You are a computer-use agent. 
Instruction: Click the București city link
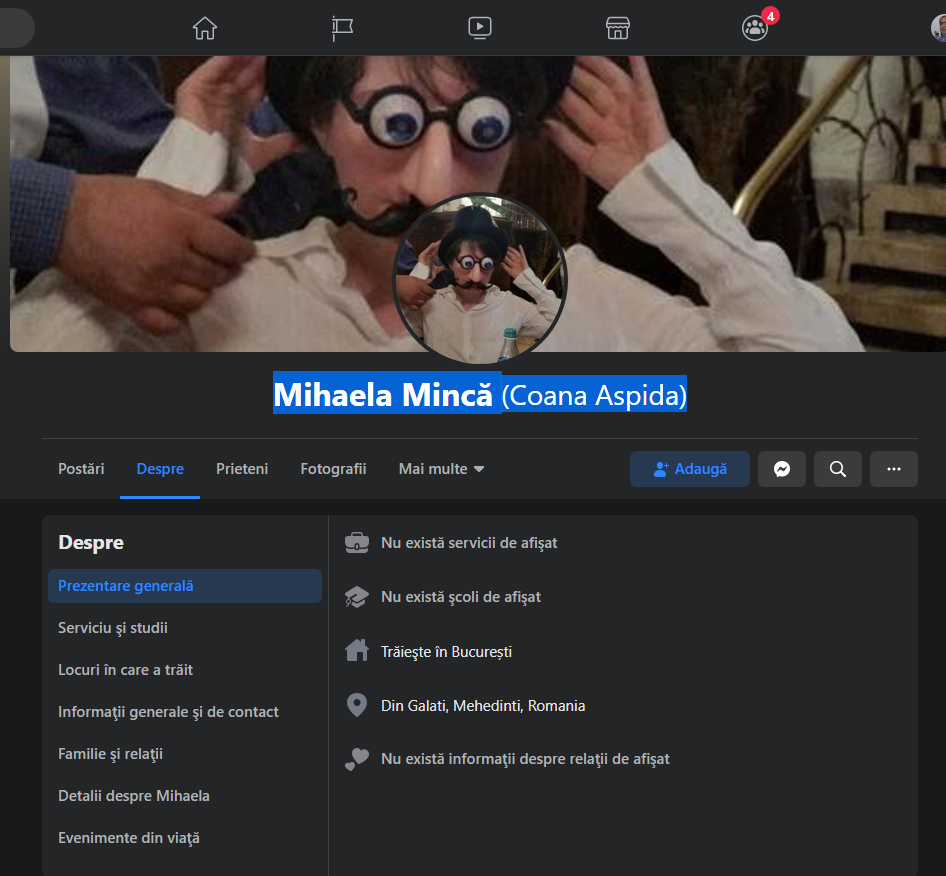point(481,652)
